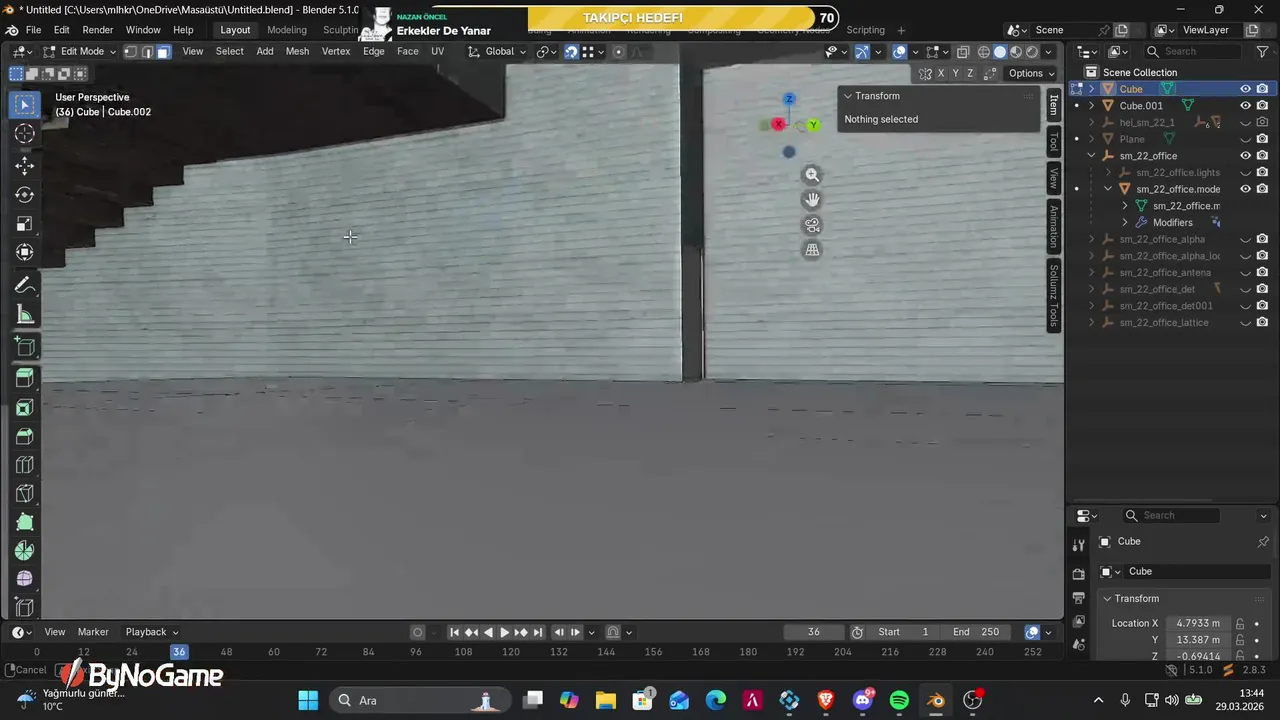Open the Playback dropdown in timeline
Image resolution: width=1280 pixels, height=720 pixels.
click(x=152, y=632)
